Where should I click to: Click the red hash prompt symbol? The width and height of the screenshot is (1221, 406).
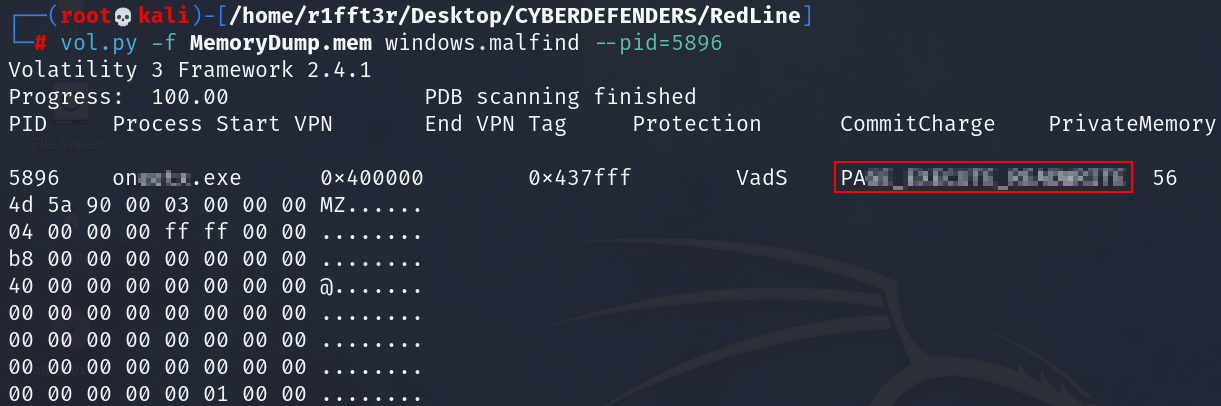pyautogui.click(x=40, y=43)
